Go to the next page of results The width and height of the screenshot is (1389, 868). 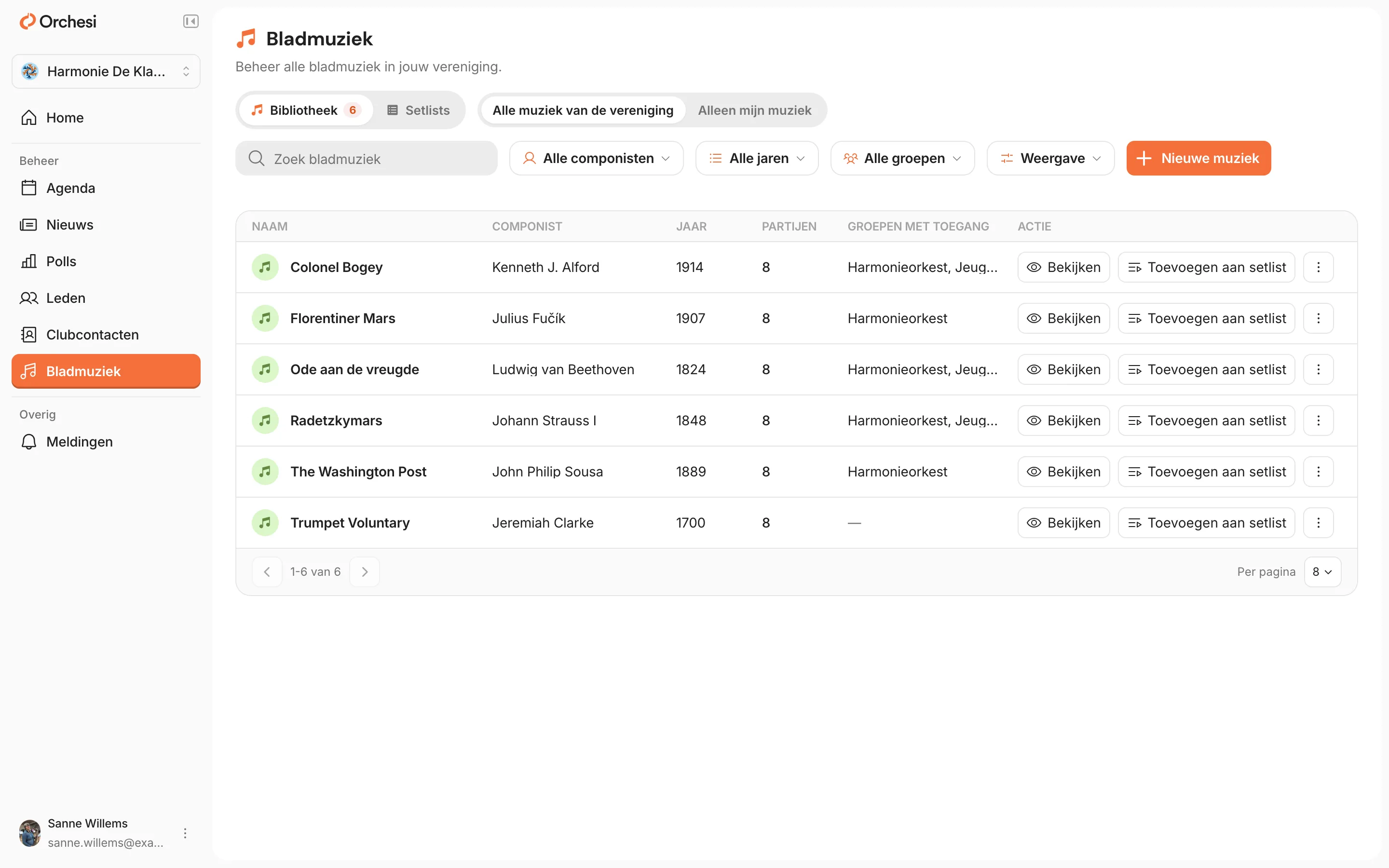[x=365, y=572]
